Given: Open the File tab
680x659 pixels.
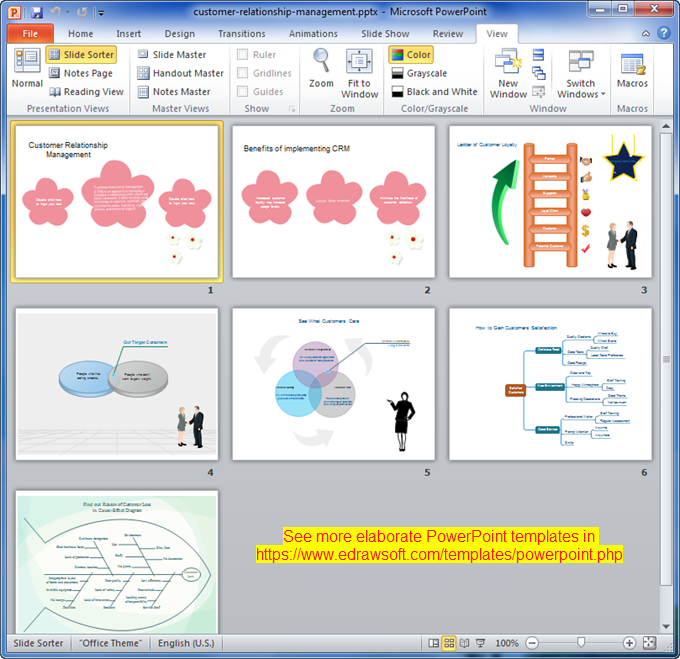Looking at the screenshot, I should pyautogui.click(x=30, y=33).
